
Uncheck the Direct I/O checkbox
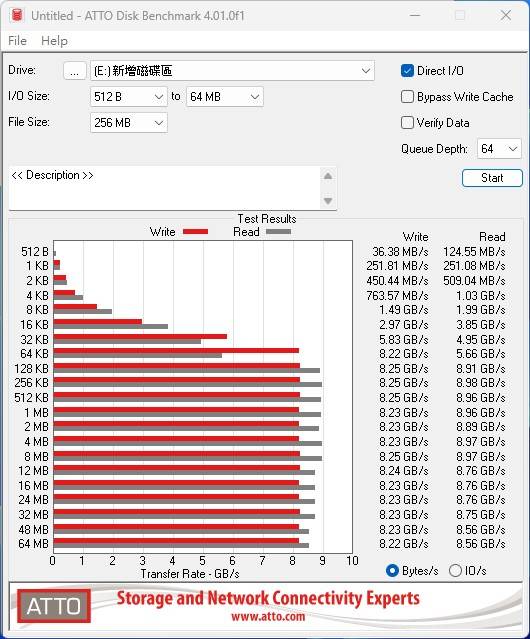407,71
